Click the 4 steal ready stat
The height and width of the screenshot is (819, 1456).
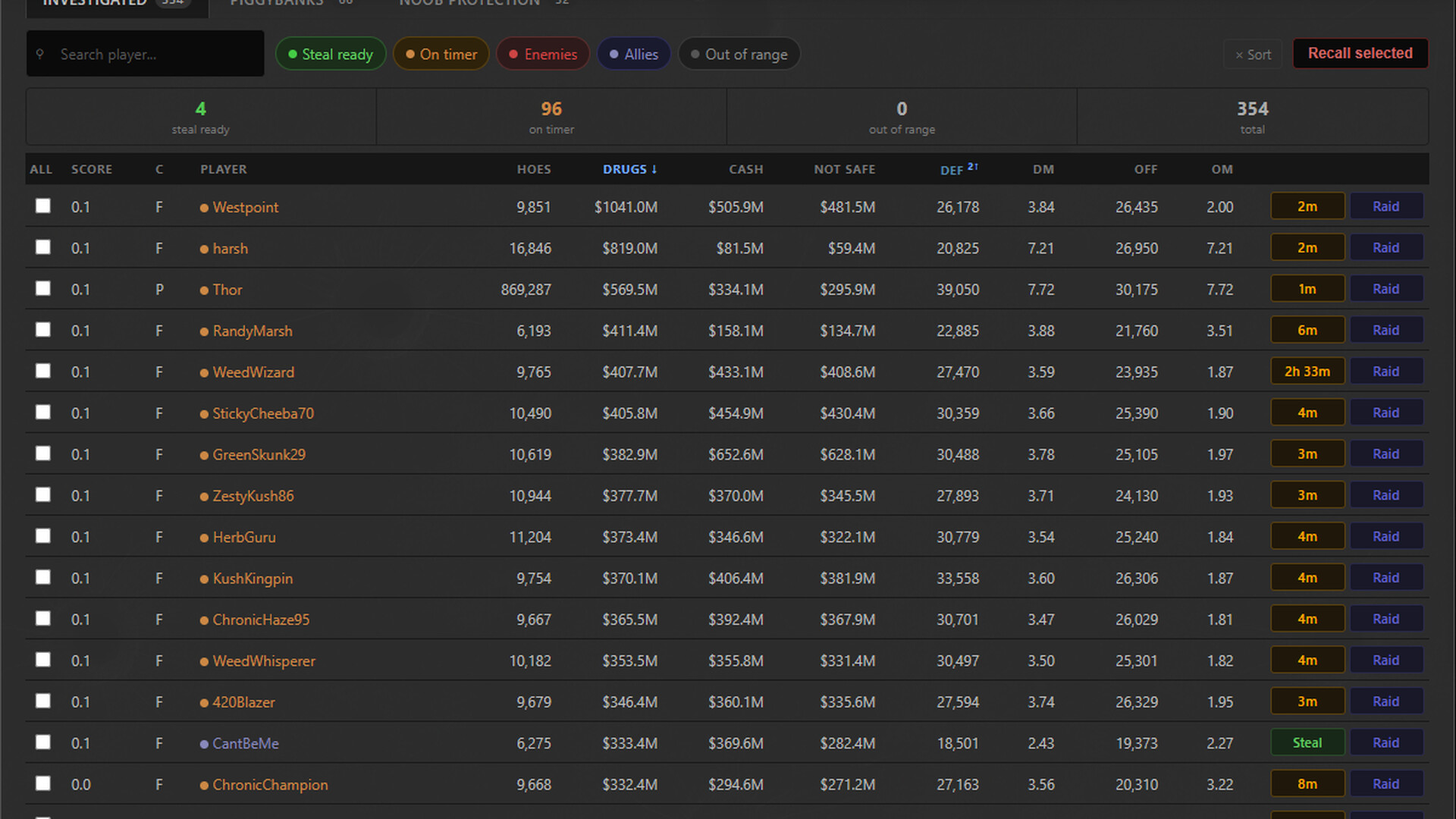(201, 117)
